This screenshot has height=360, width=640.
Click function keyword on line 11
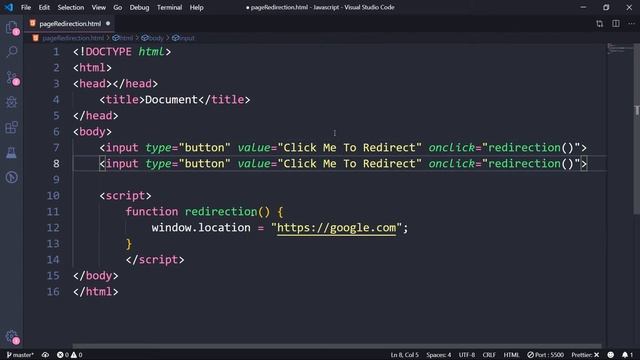pos(152,211)
